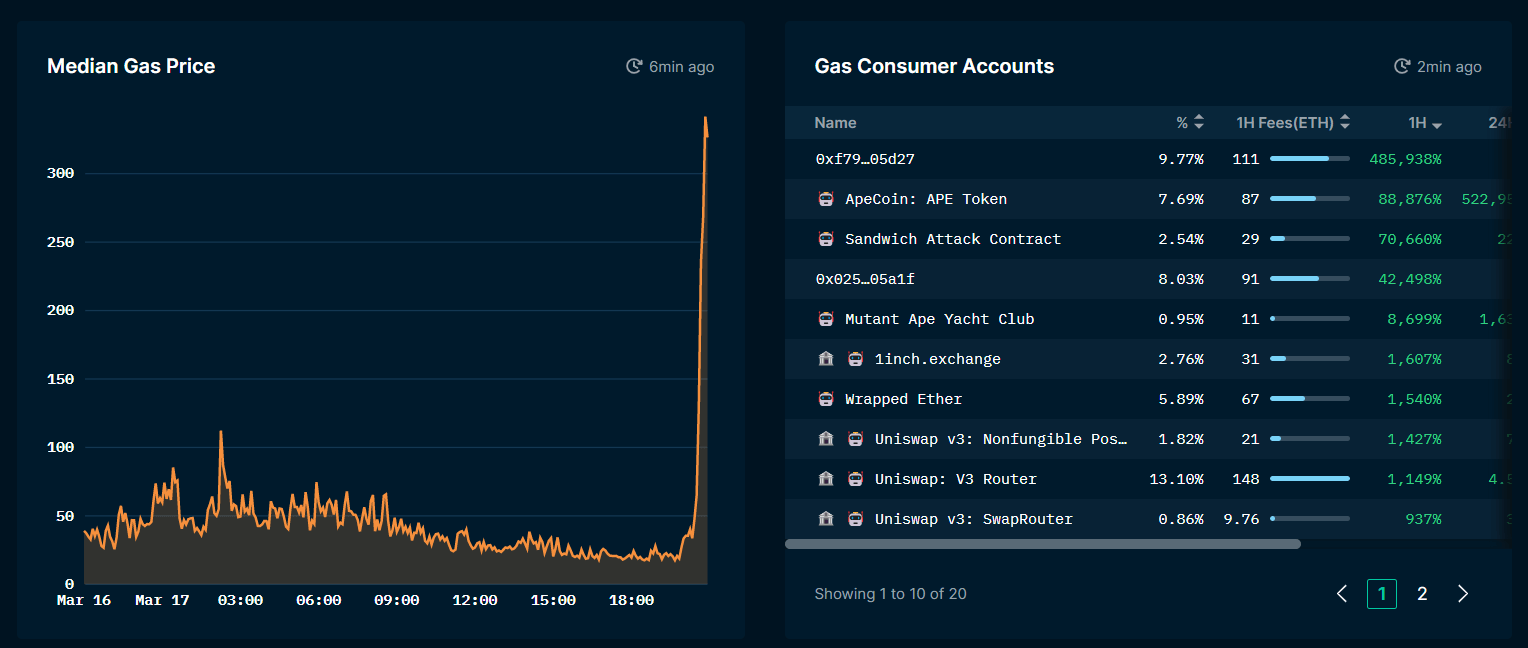This screenshot has height=648, width=1528.
Task: Open the 0x025…05a1f address entry
Action: click(864, 279)
